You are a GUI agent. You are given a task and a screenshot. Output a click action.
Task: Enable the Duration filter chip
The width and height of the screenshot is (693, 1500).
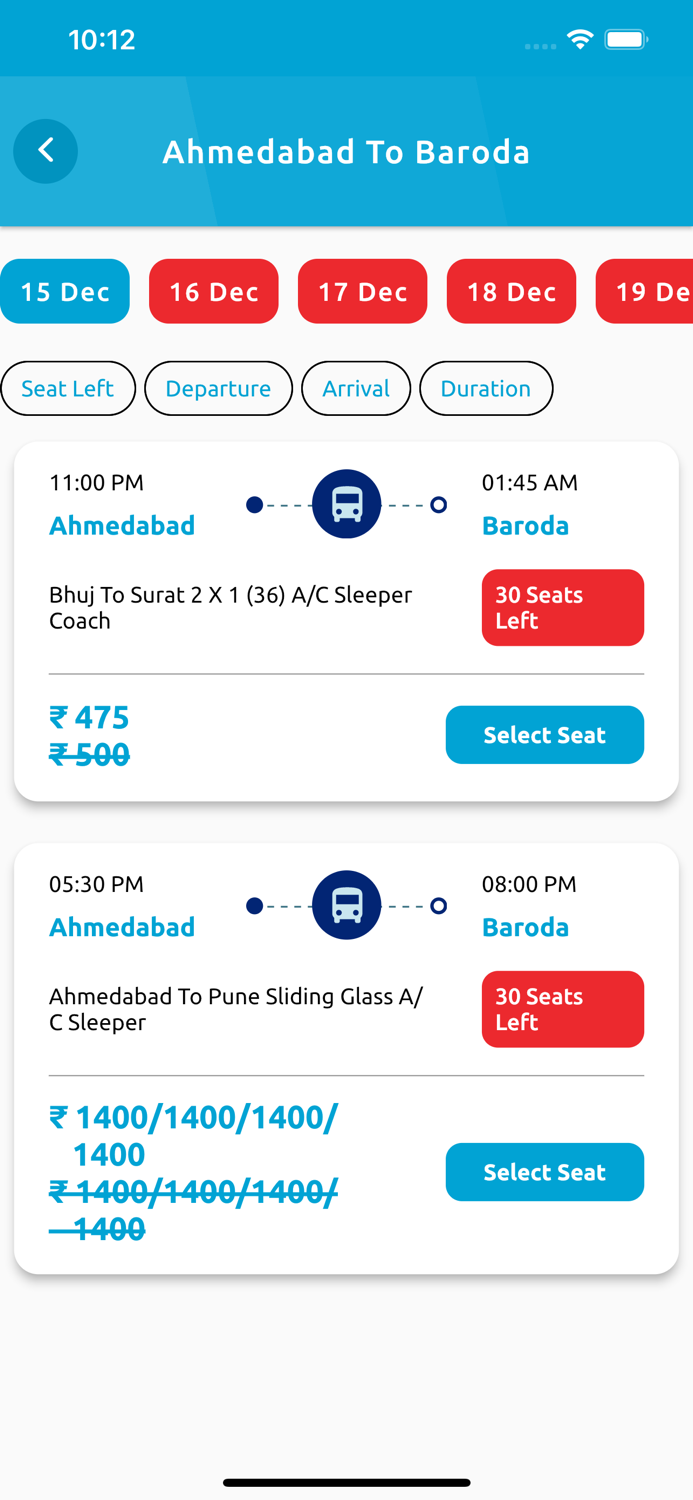[x=486, y=388]
